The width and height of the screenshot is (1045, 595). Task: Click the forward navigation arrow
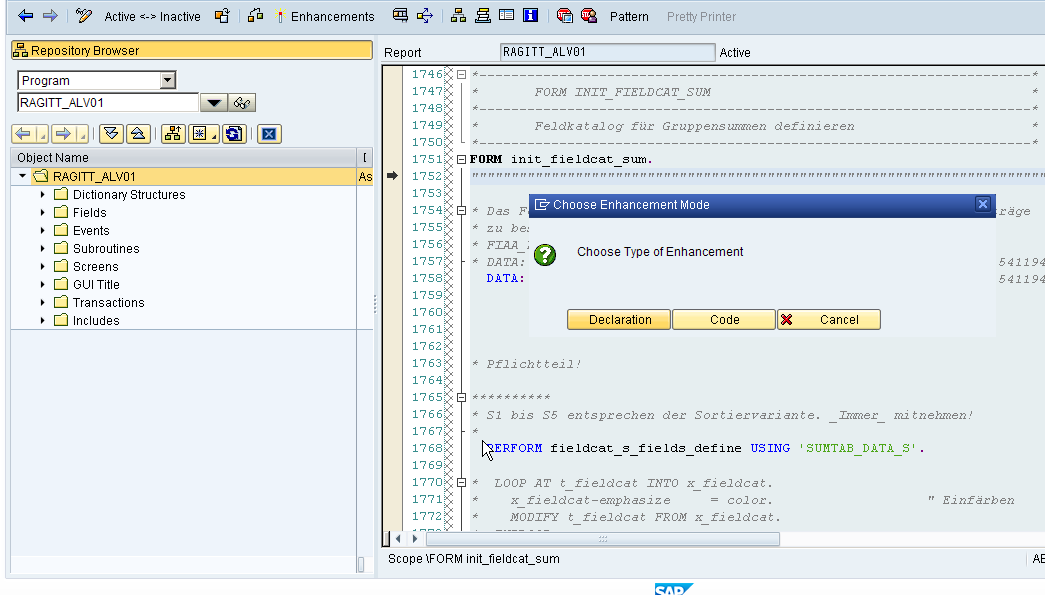[x=50, y=15]
